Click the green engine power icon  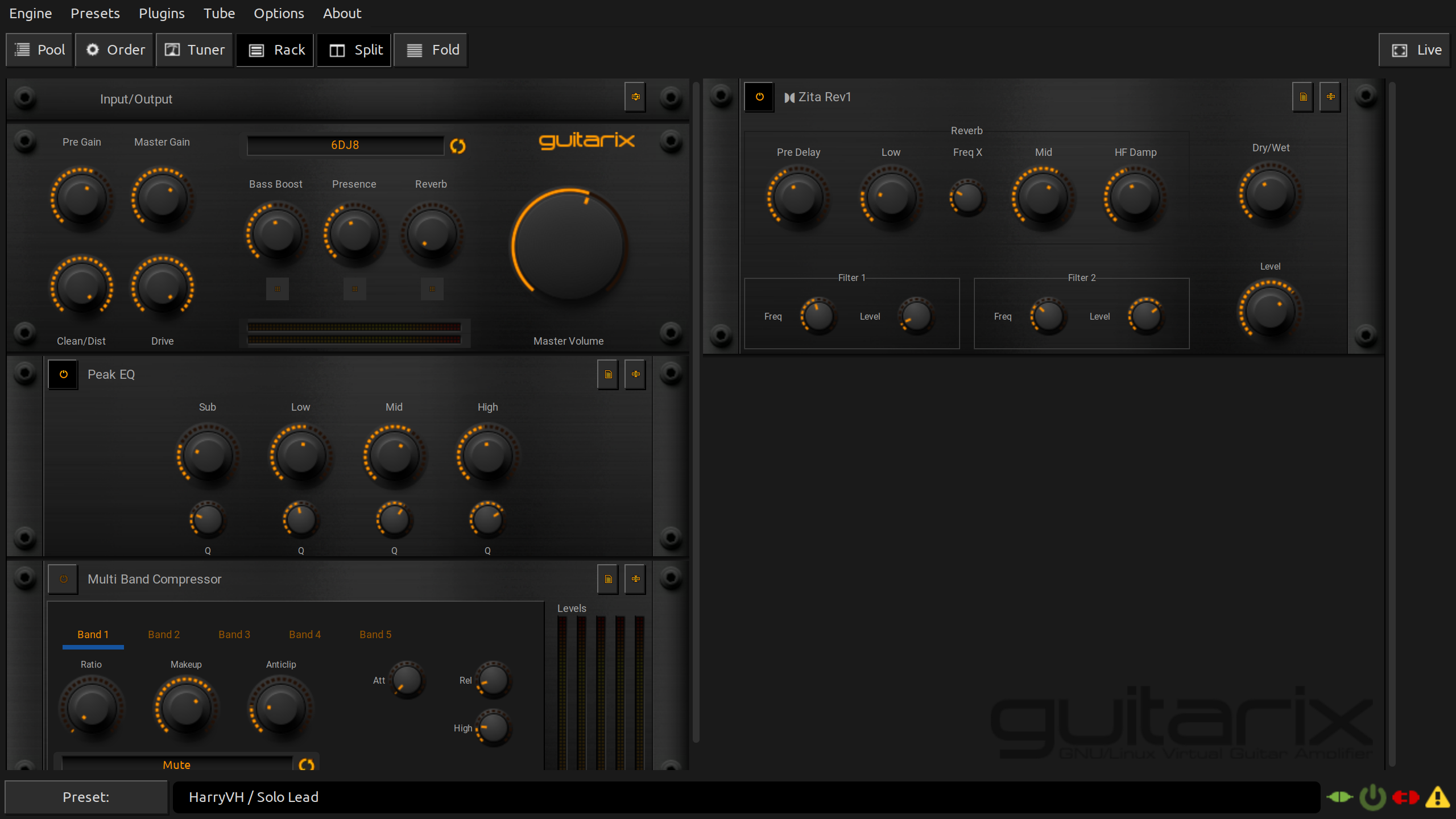tap(1373, 797)
